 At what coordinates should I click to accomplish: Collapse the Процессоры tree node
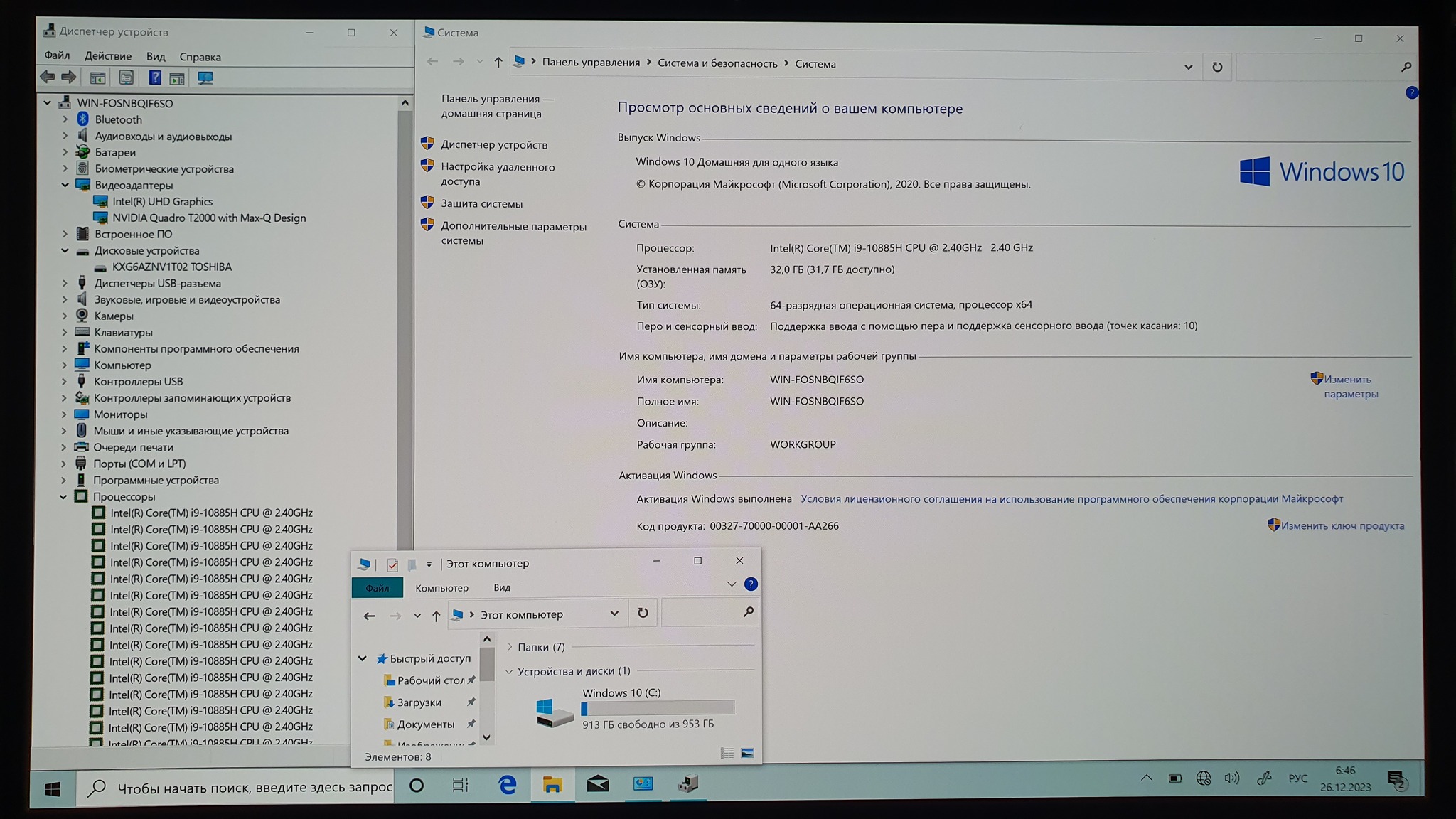point(63,497)
